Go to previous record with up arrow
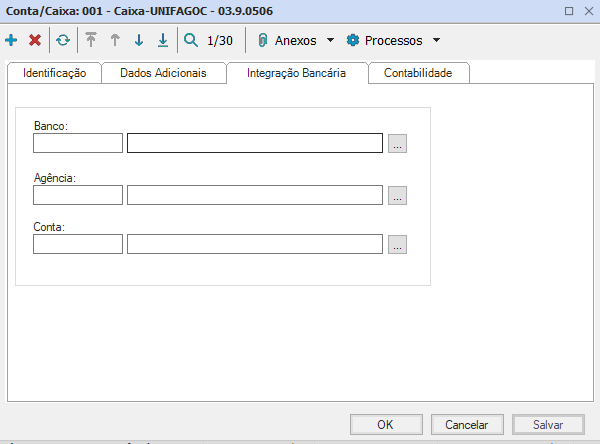Viewport: 600px width, 444px height. pos(115,41)
